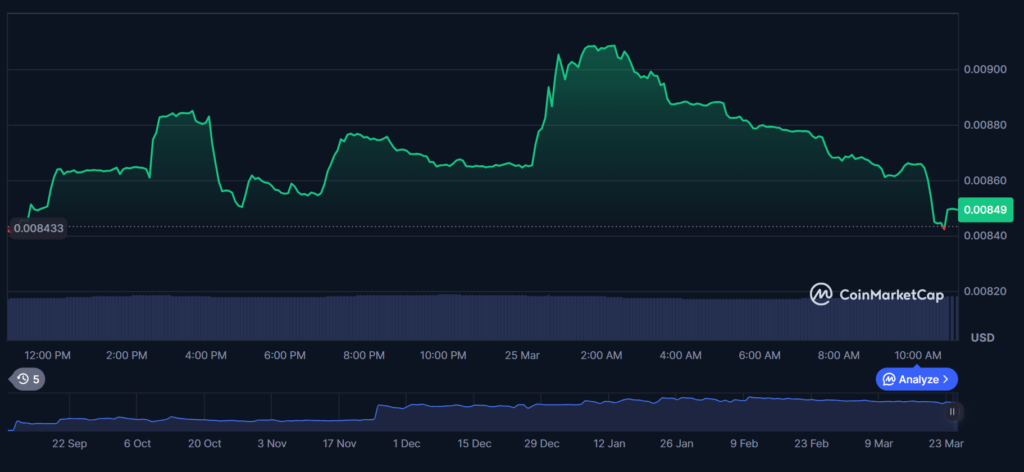
Task: Click the green 0.00849 current price tag
Action: 986,210
